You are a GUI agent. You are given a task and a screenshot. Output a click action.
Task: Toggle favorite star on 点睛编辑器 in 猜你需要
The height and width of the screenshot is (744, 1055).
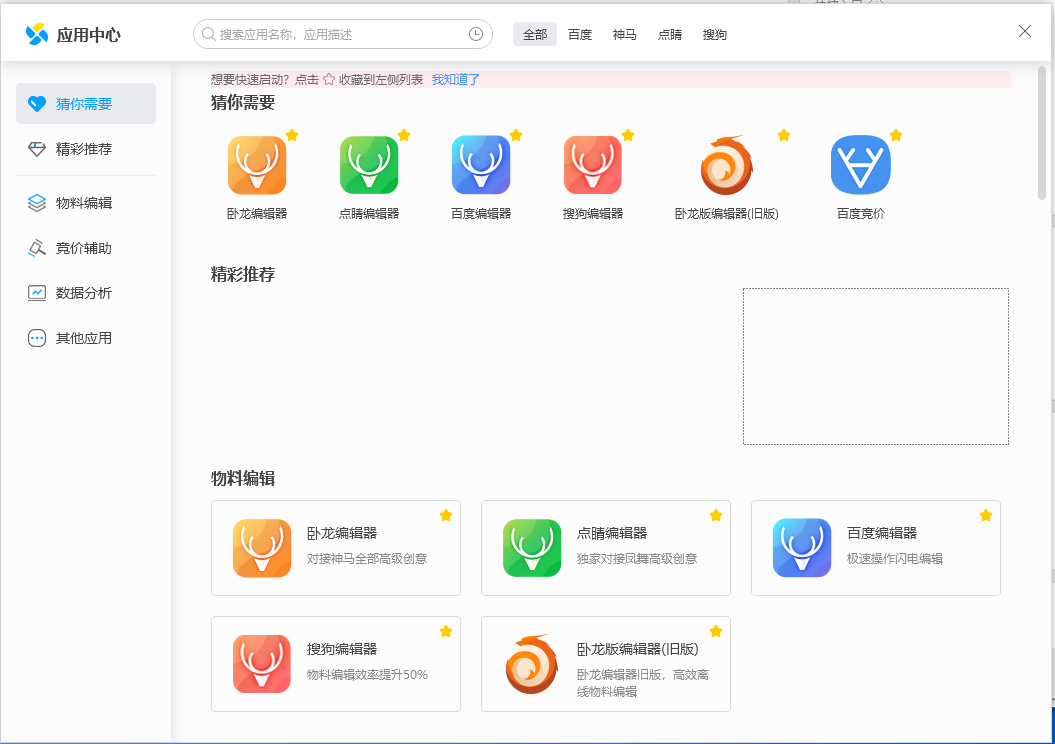pos(404,135)
